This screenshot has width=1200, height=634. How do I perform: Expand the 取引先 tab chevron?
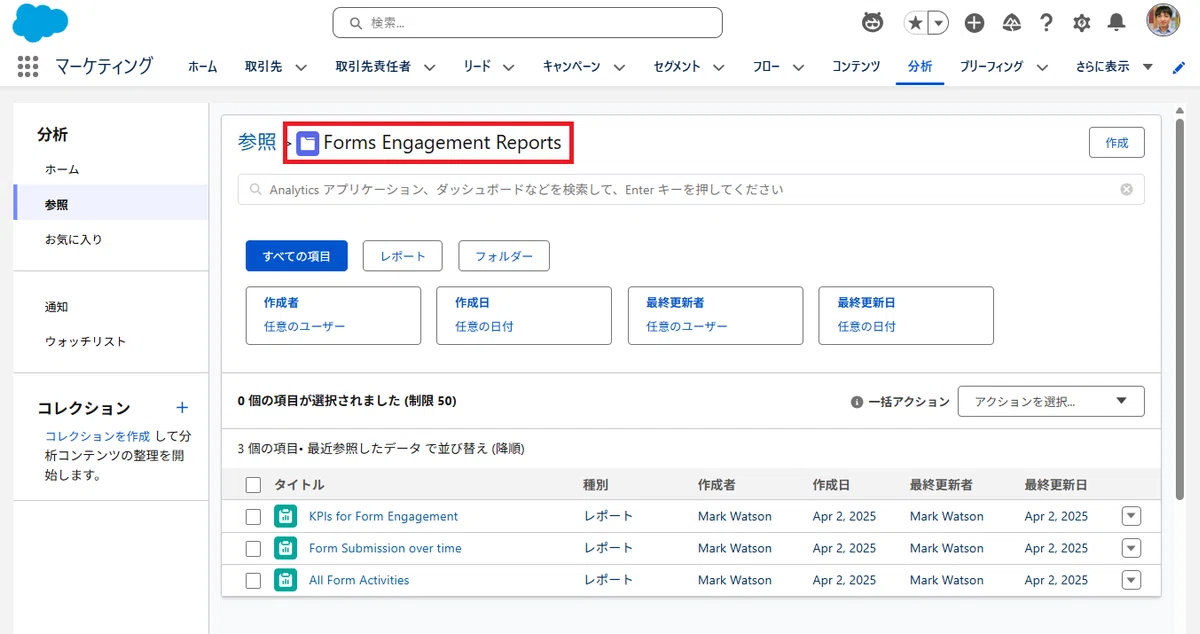[300, 67]
